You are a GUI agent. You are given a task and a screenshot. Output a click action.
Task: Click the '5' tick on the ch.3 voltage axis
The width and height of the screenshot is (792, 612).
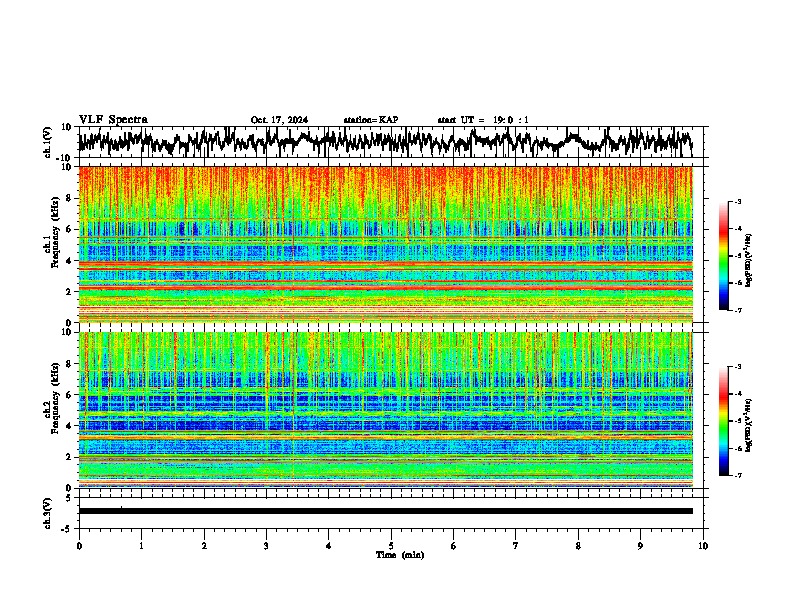click(x=69, y=498)
